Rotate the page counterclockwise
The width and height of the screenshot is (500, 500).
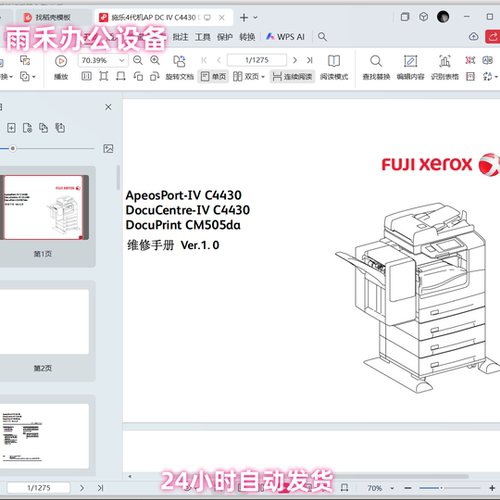138,77
